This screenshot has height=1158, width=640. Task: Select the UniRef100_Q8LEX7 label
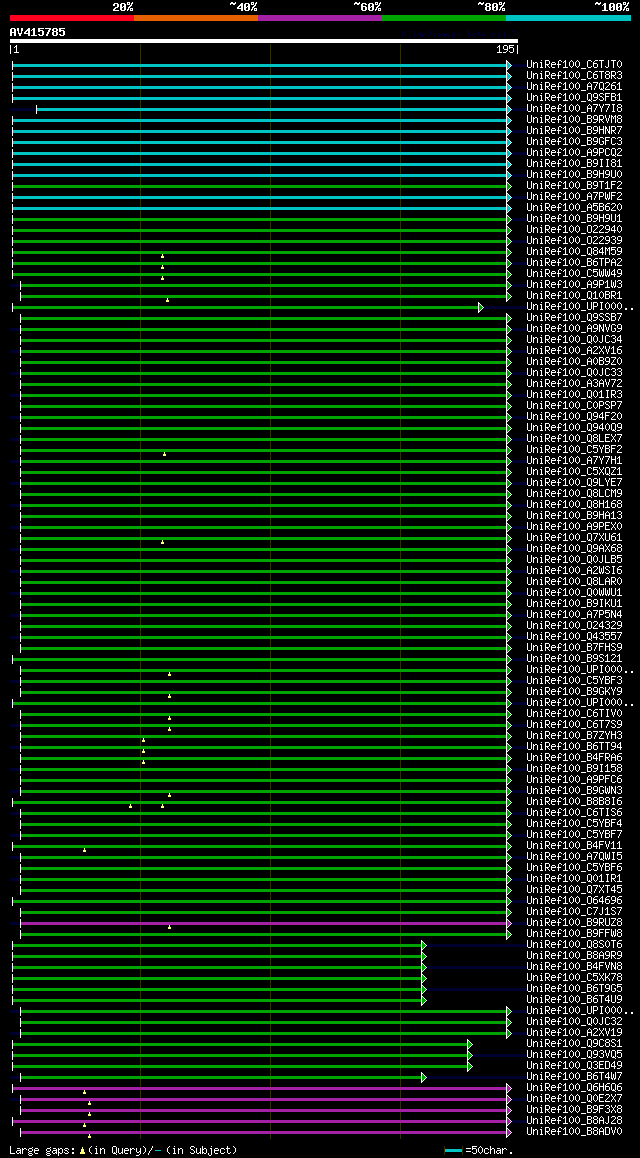click(574, 439)
